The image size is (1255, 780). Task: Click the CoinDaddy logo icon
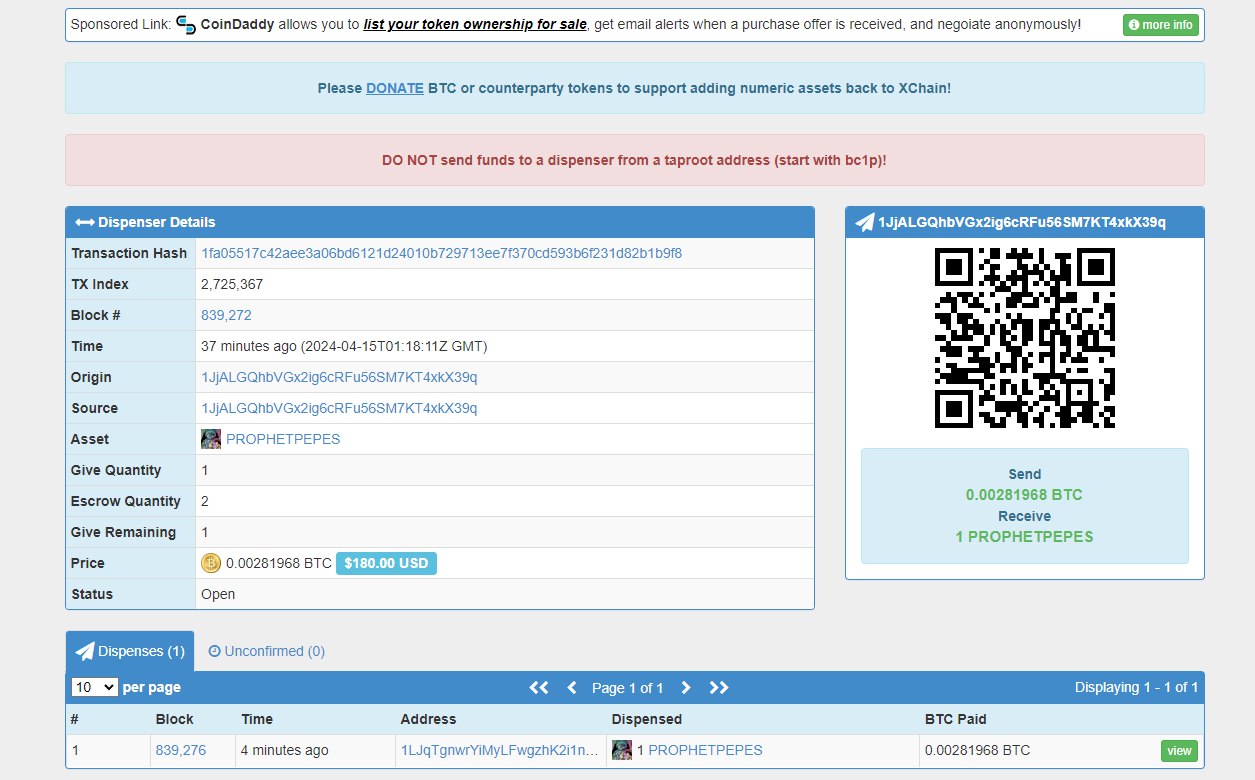186,24
